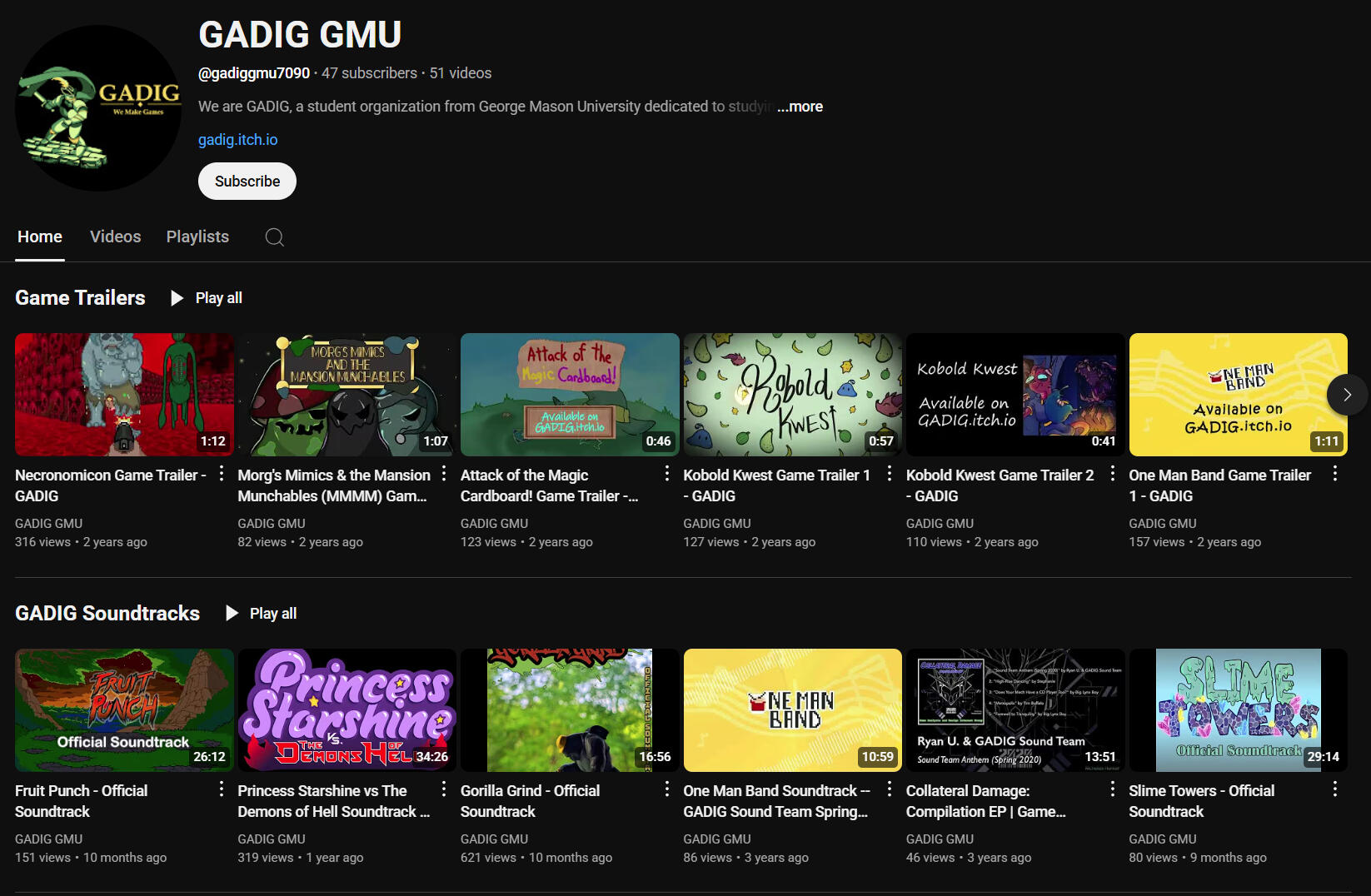
Task: Open options menu for Kobold Kwest Trailer 1
Action: click(890, 474)
